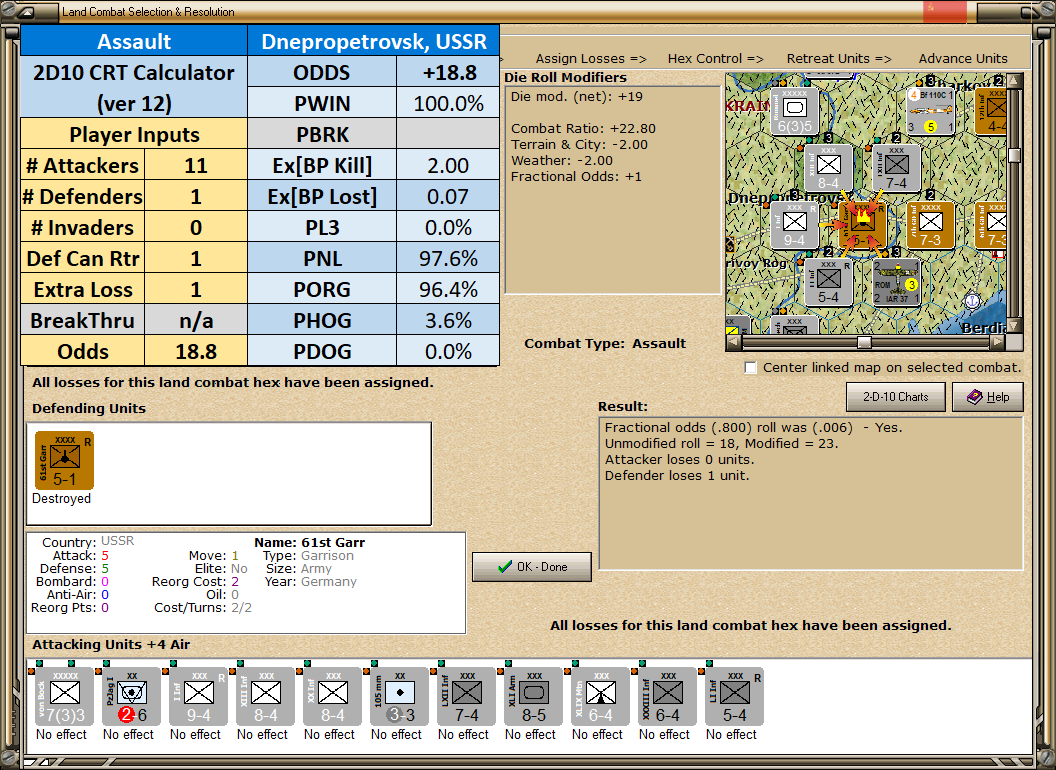The image size is (1056, 770).
Task: Click map horizontal scrollbar left arrow
Action: 733,342
